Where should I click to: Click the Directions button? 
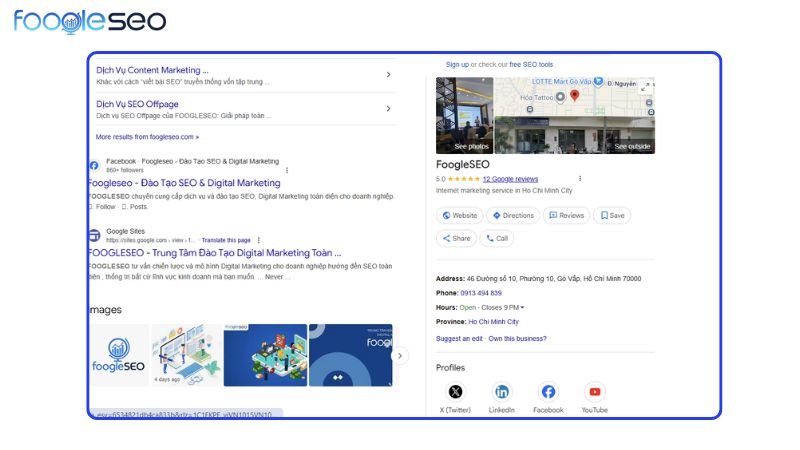click(x=512, y=215)
